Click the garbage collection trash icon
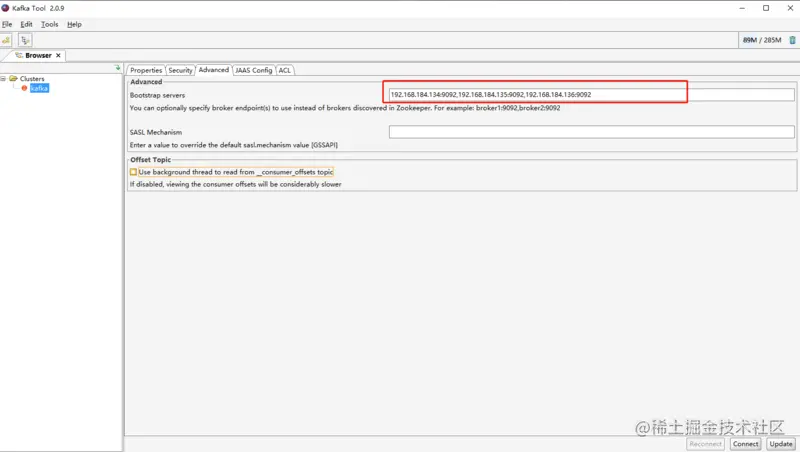 (x=792, y=40)
